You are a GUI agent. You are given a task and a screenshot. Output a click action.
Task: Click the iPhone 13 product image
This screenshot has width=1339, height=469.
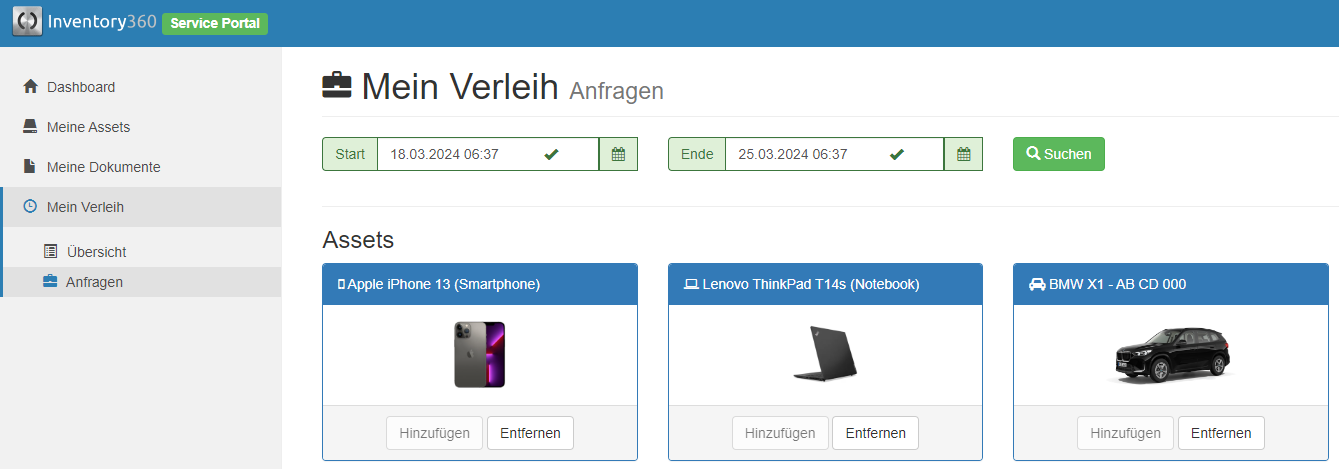point(479,354)
